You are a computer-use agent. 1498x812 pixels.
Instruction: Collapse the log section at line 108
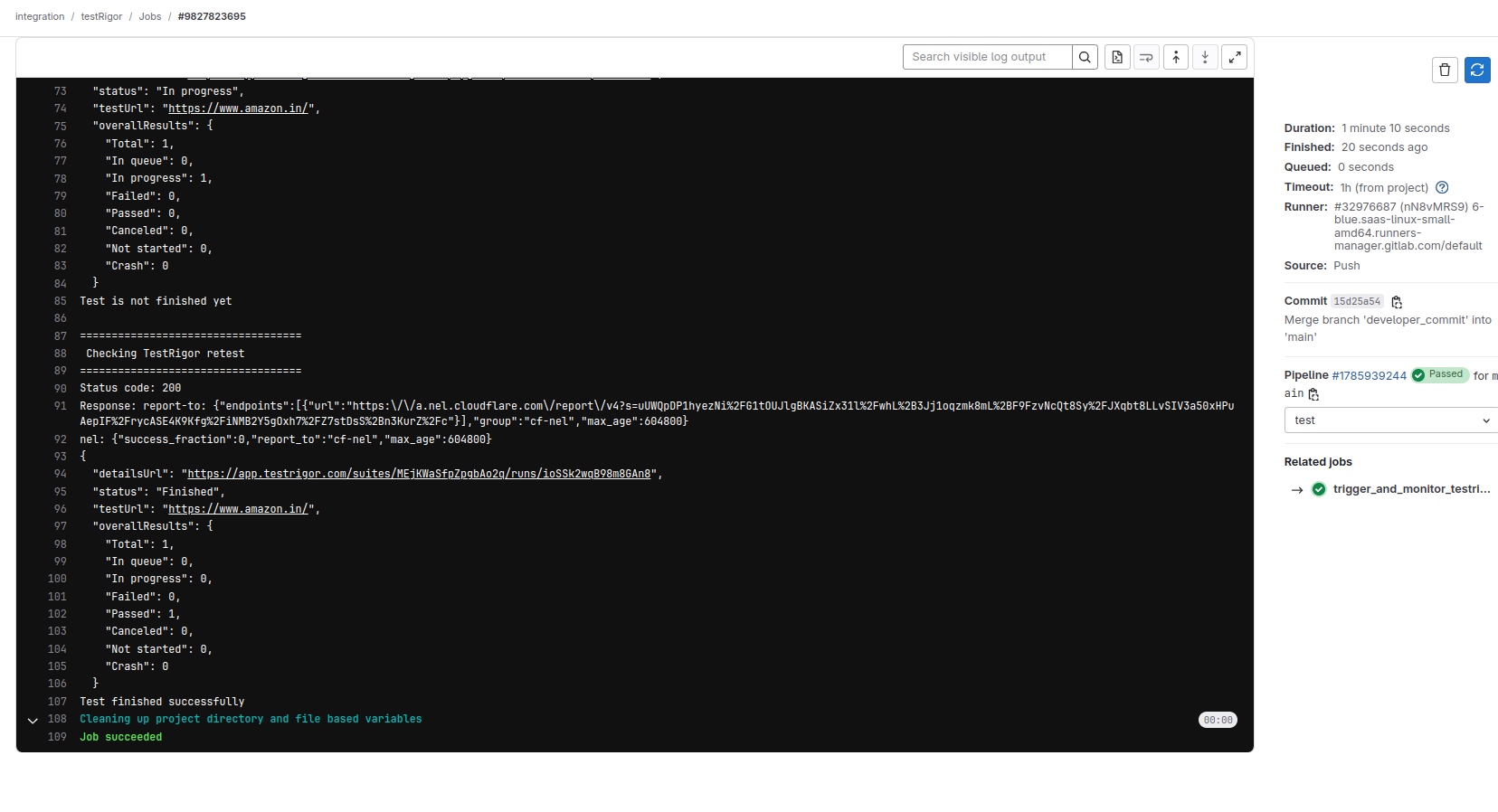(x=33, y=721)
